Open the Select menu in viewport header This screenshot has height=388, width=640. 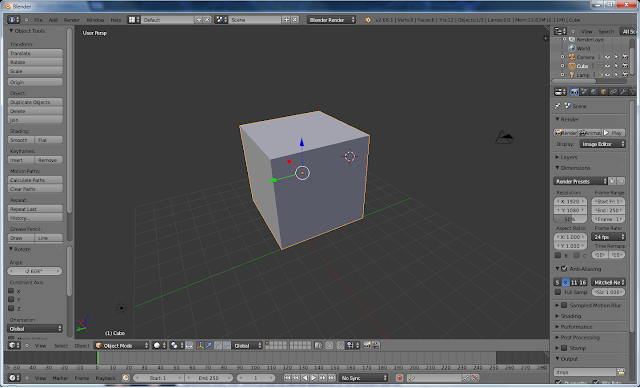(61, 346)
